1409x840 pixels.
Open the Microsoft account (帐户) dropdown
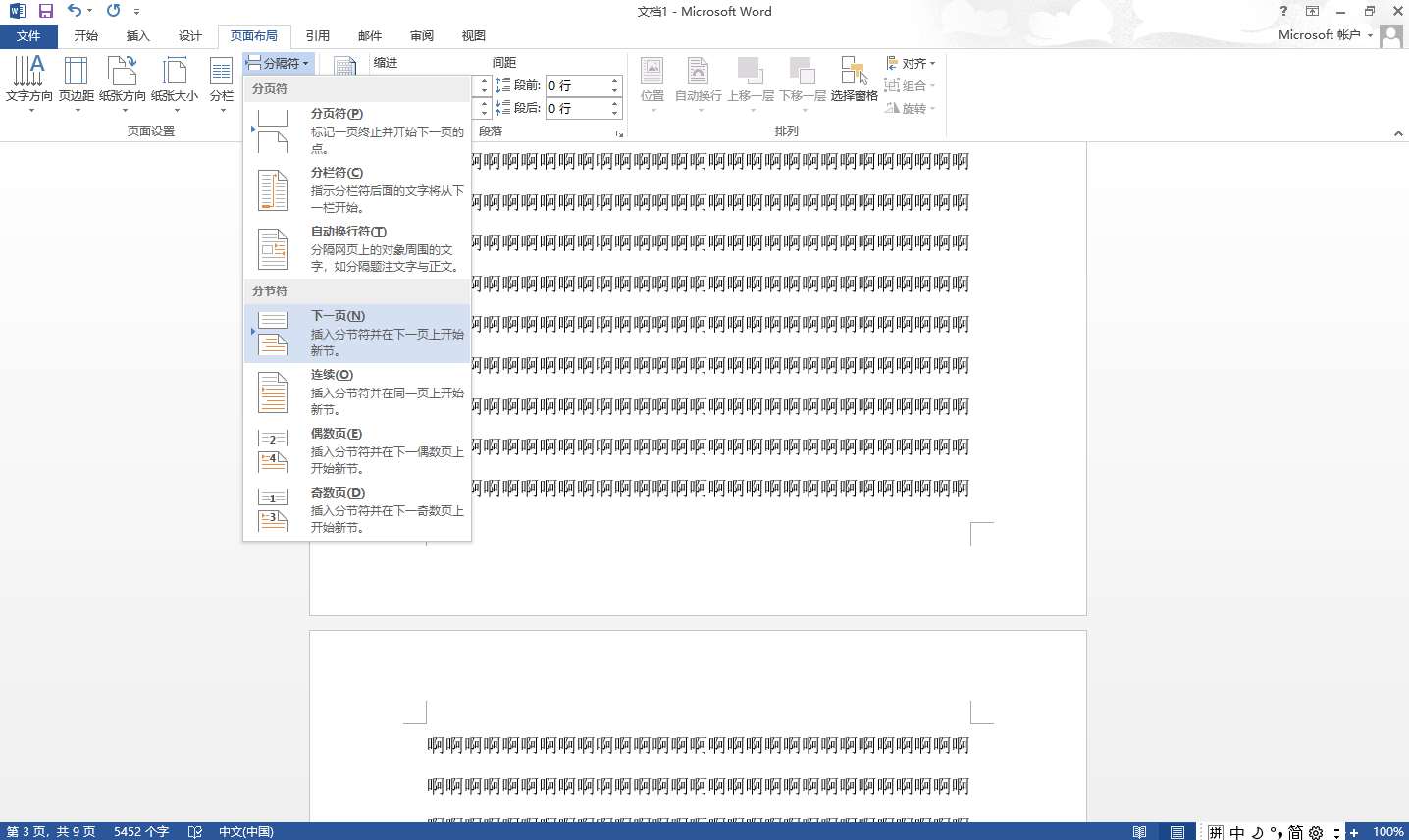(x=1325, y=35)
